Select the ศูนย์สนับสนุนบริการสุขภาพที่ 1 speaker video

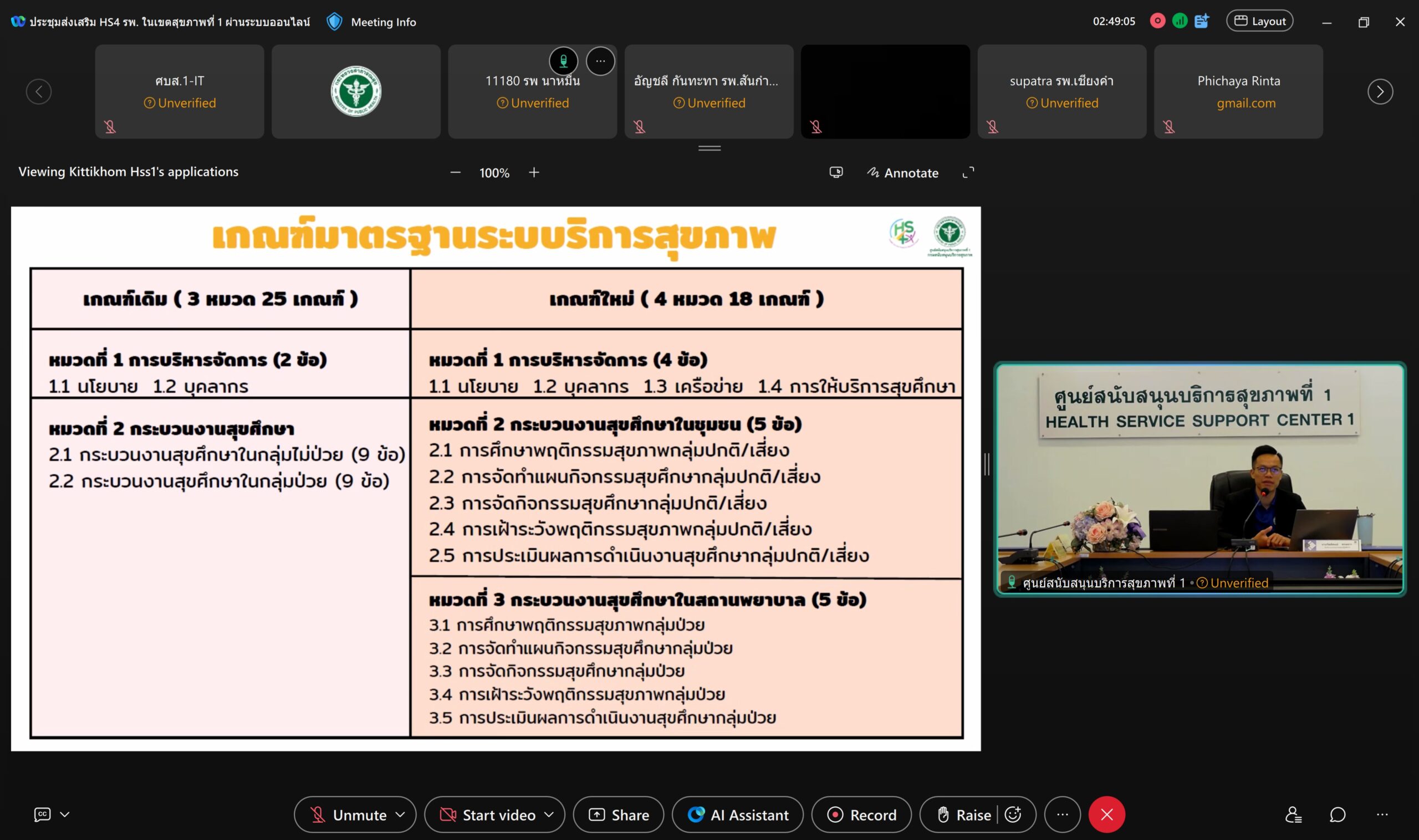coord(1200,479)
